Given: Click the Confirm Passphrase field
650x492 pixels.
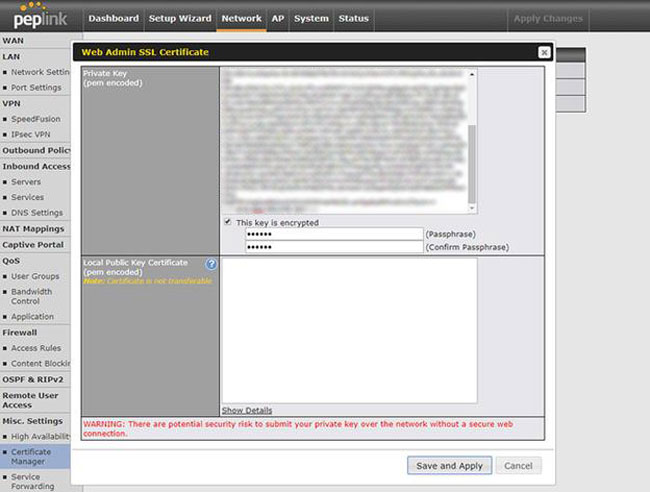Looking at the screenshot, I should (334, 247).
